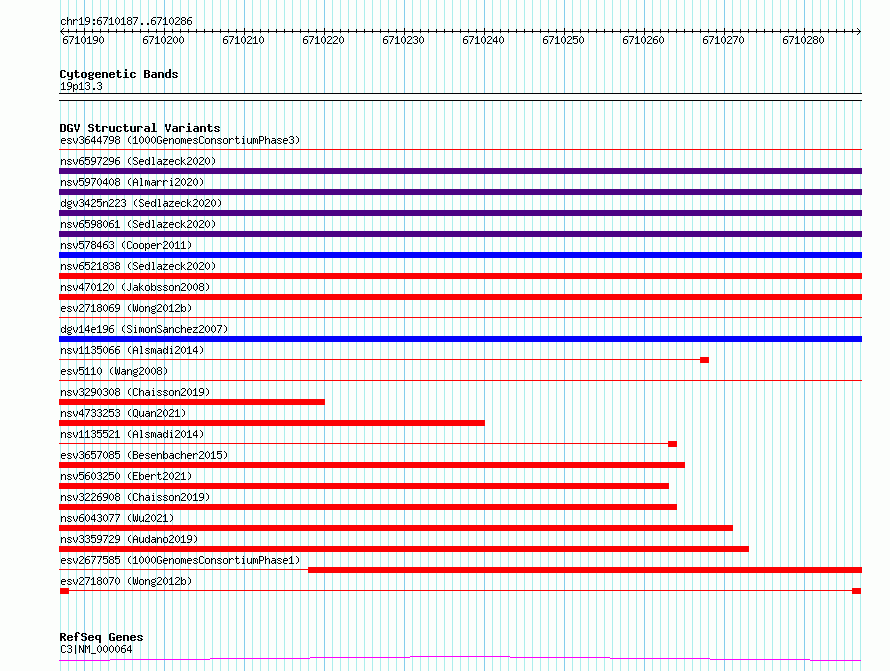This screenshot has height=671, width=890.
Task: Click the esv2677585 1000GenomesConsortiumPhase1 label
Action: click(180, 560)
